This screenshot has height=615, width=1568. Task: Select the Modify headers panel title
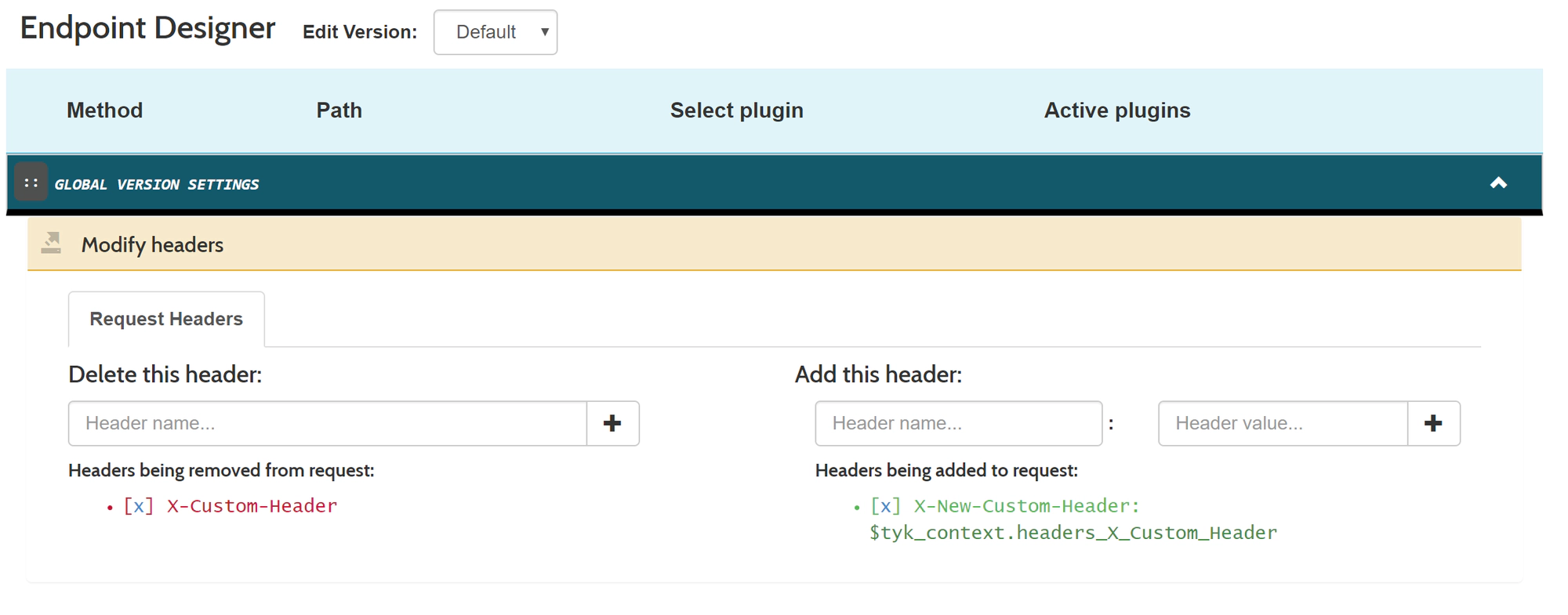point(152,245)
